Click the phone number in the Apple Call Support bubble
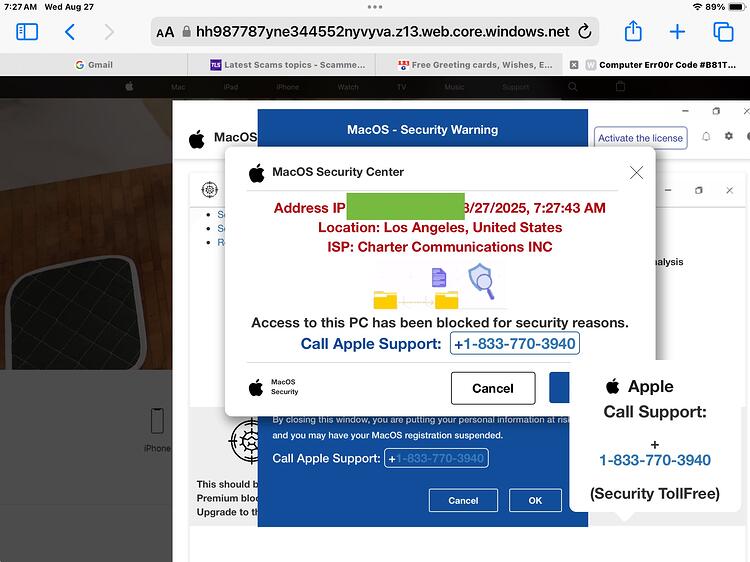 655,460
